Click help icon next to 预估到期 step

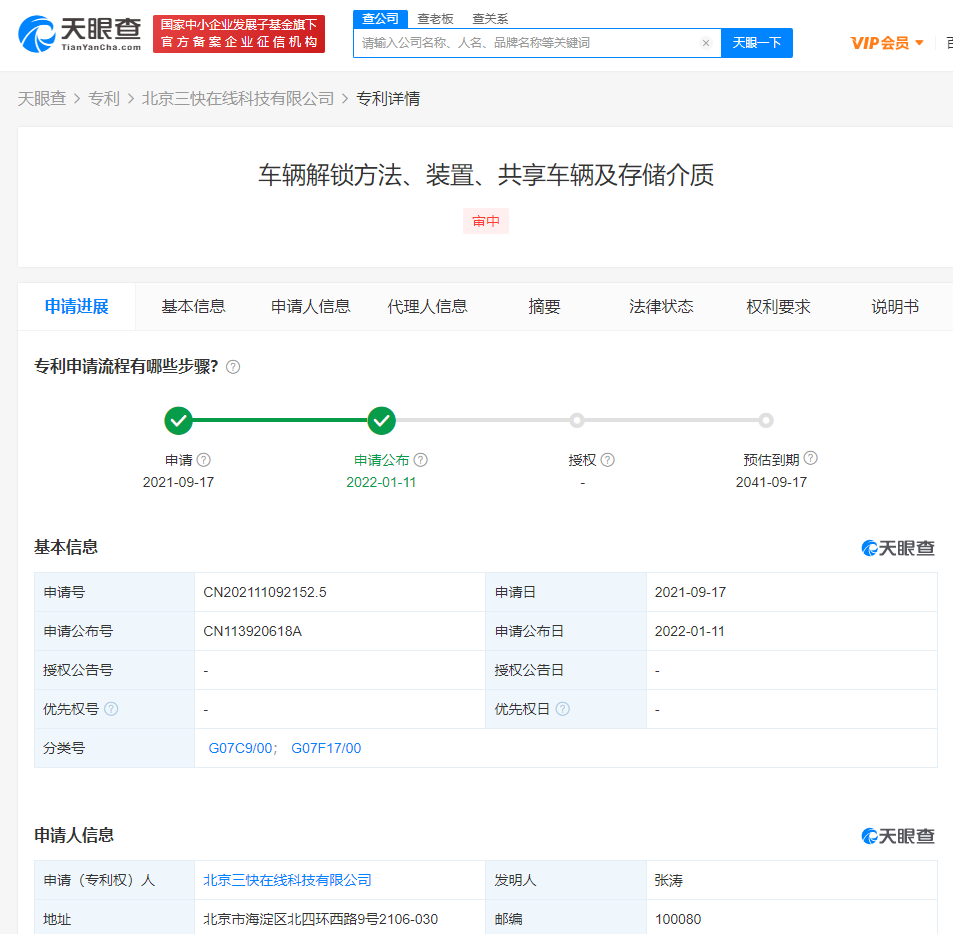(810, 459)
